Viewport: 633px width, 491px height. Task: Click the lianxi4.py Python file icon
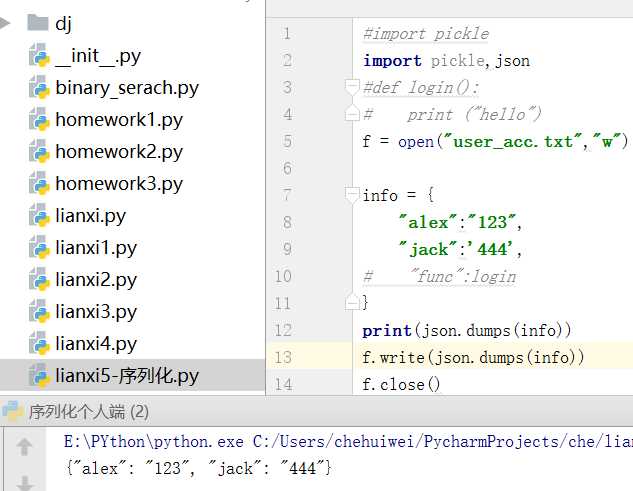point(39,342)
